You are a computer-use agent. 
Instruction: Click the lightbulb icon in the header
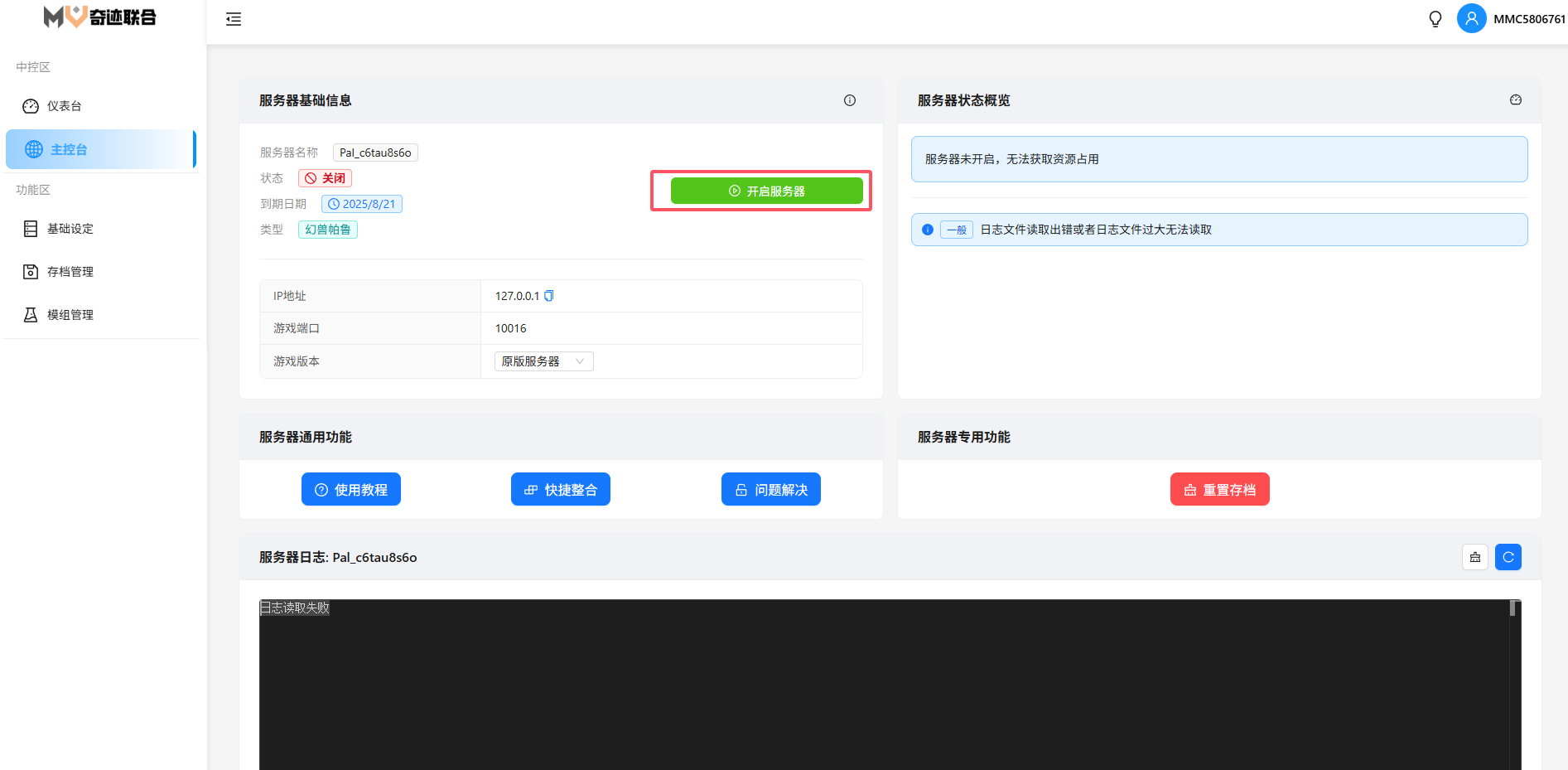[1435, 19]
